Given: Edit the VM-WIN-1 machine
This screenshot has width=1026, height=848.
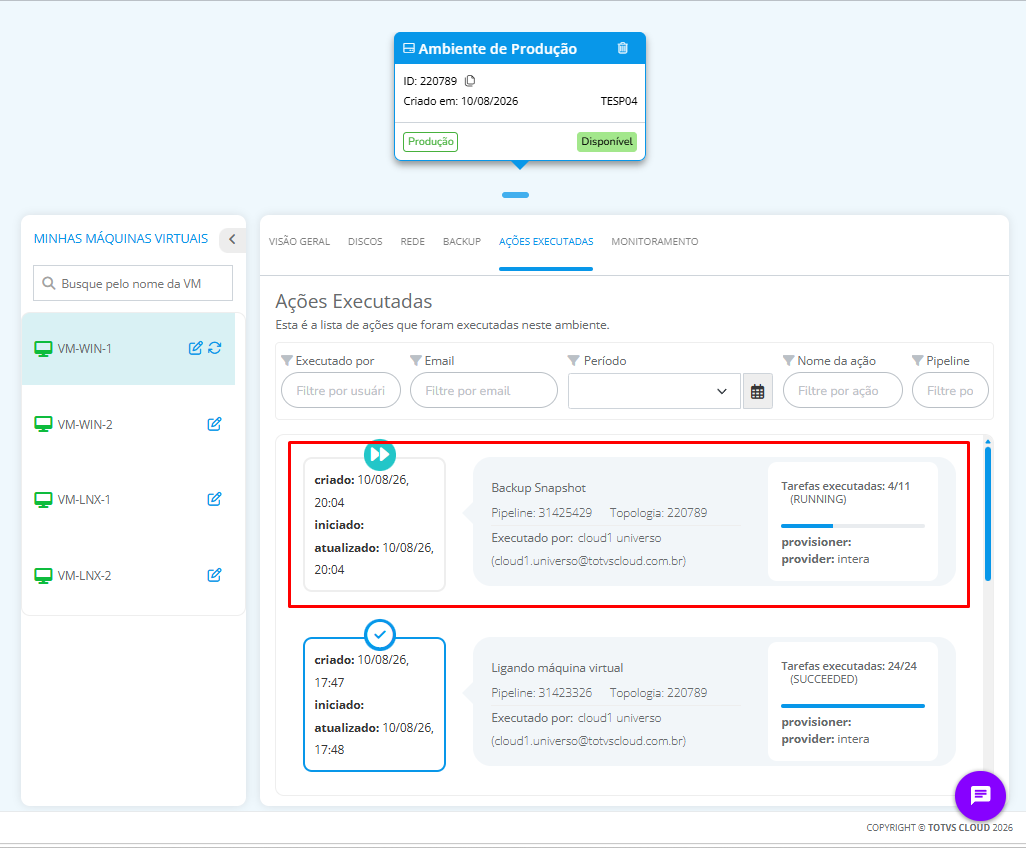Looking at the screenshot, I should [x=195, y=348].
